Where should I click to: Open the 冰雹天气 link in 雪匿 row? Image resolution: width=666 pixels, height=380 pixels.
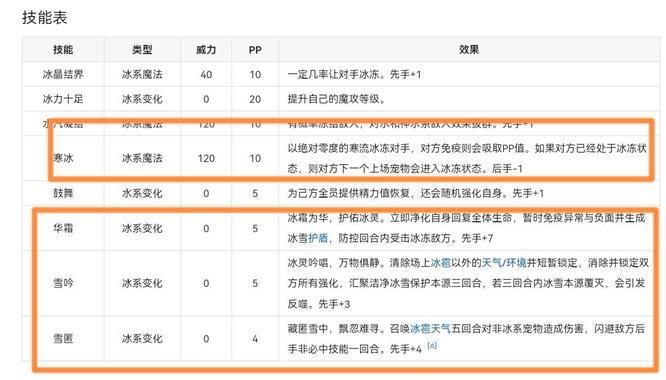430,329
